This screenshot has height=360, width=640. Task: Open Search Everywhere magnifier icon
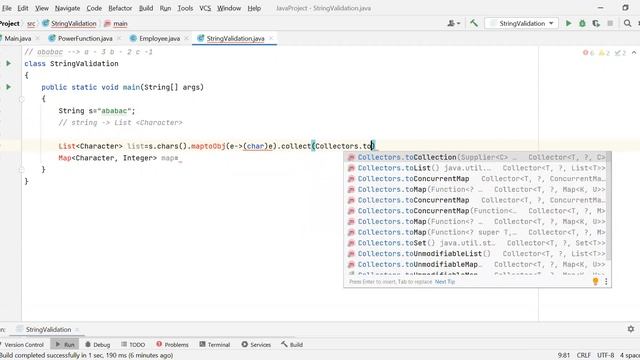(x=627, y=23)
